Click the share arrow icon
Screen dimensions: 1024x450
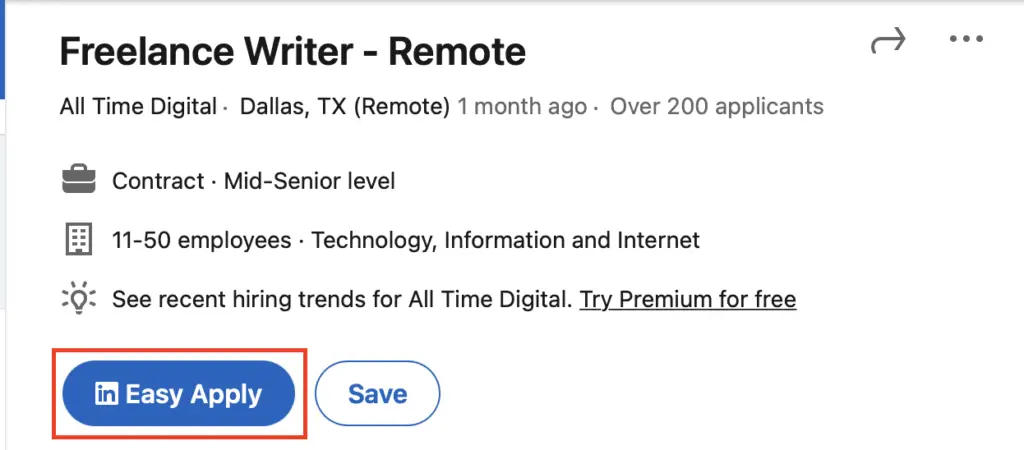point(888,41)
